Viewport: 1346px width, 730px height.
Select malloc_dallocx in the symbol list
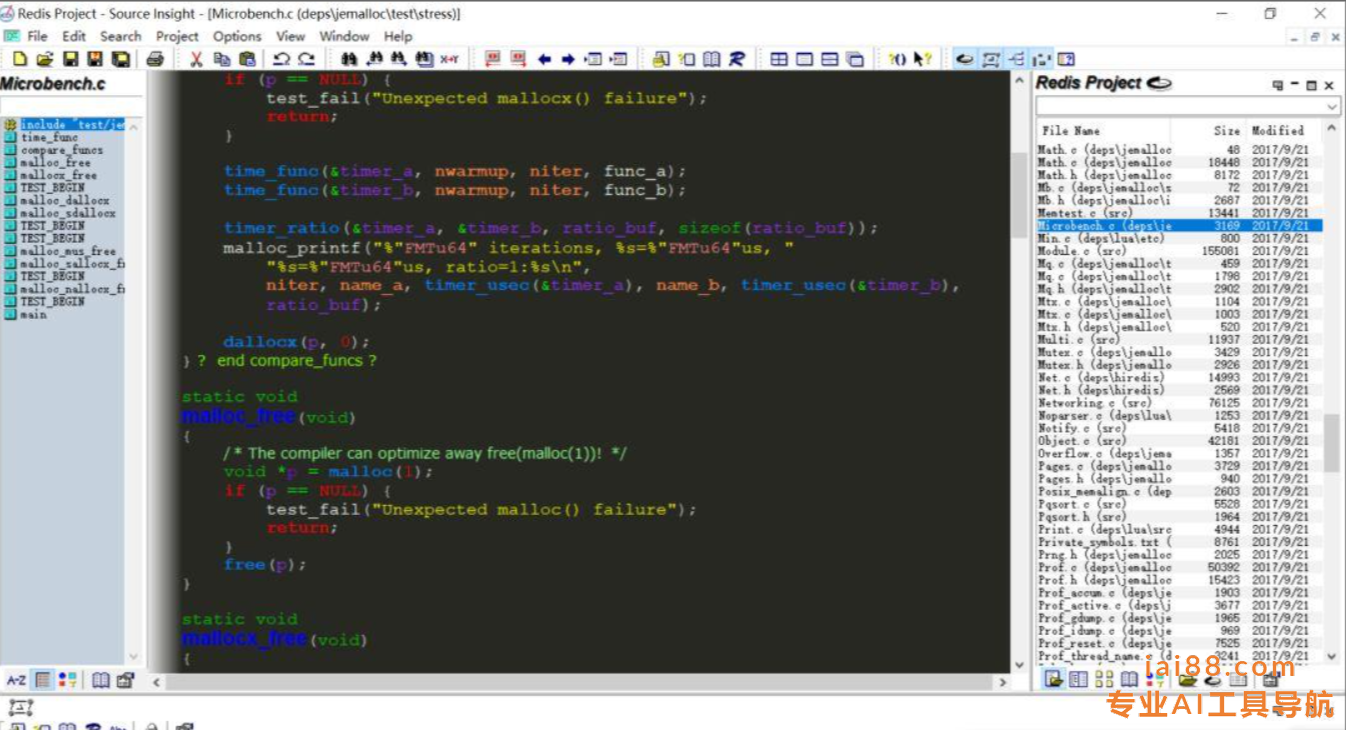click(x=65, y=200)
